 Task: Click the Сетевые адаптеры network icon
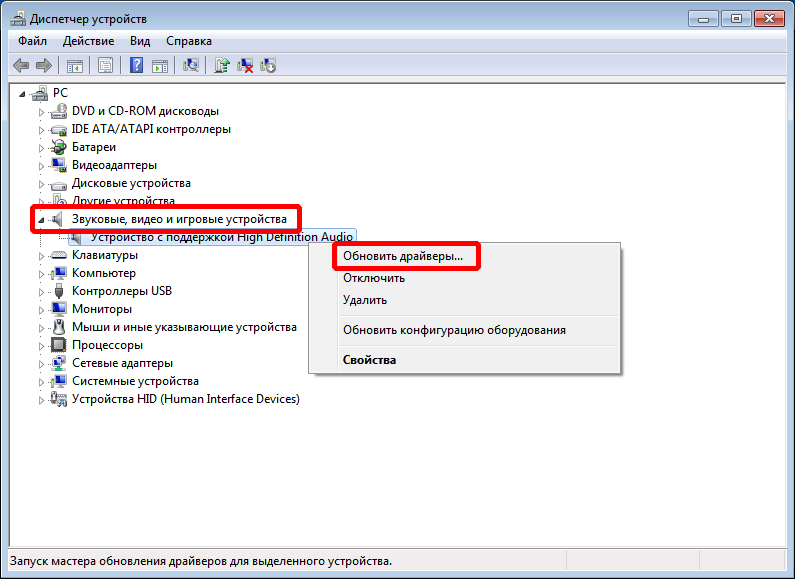[59, 364]
